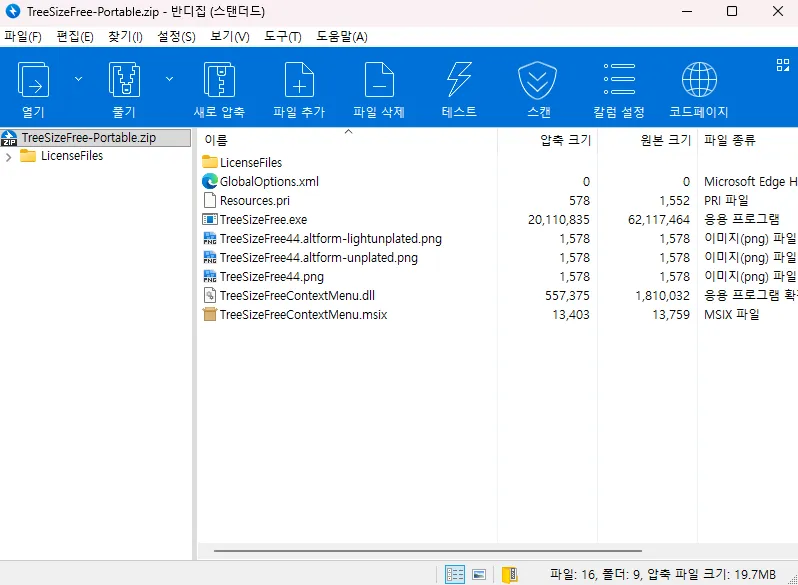Click the ZIP archive icon in tree pane
The height and width of the screenshot is (585, 798).
point(9,138)
